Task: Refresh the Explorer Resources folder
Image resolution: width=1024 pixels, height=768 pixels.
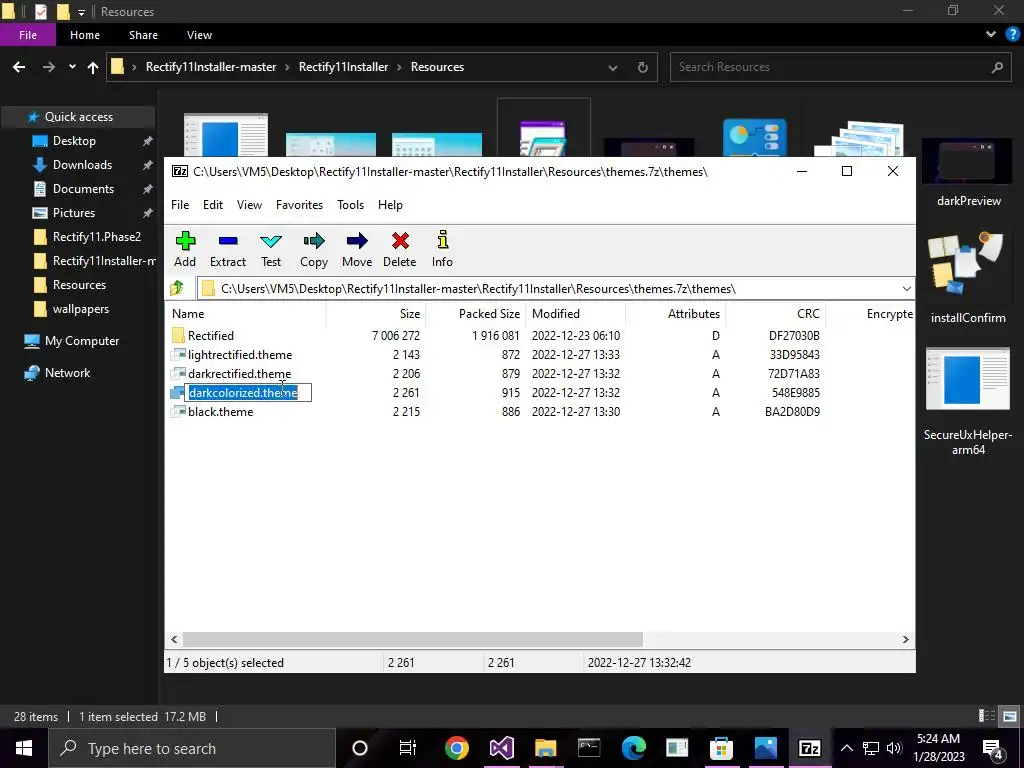Action: pyautogui.click(x=643, y=67)
